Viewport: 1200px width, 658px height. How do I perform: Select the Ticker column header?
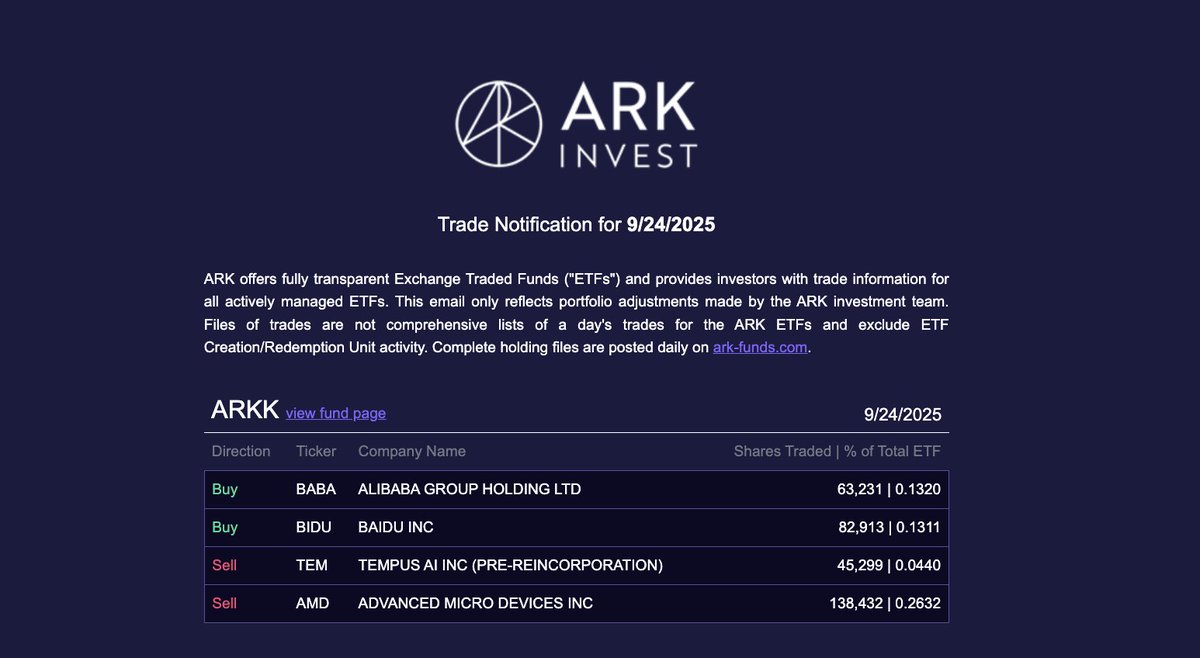tap(316, 451)
